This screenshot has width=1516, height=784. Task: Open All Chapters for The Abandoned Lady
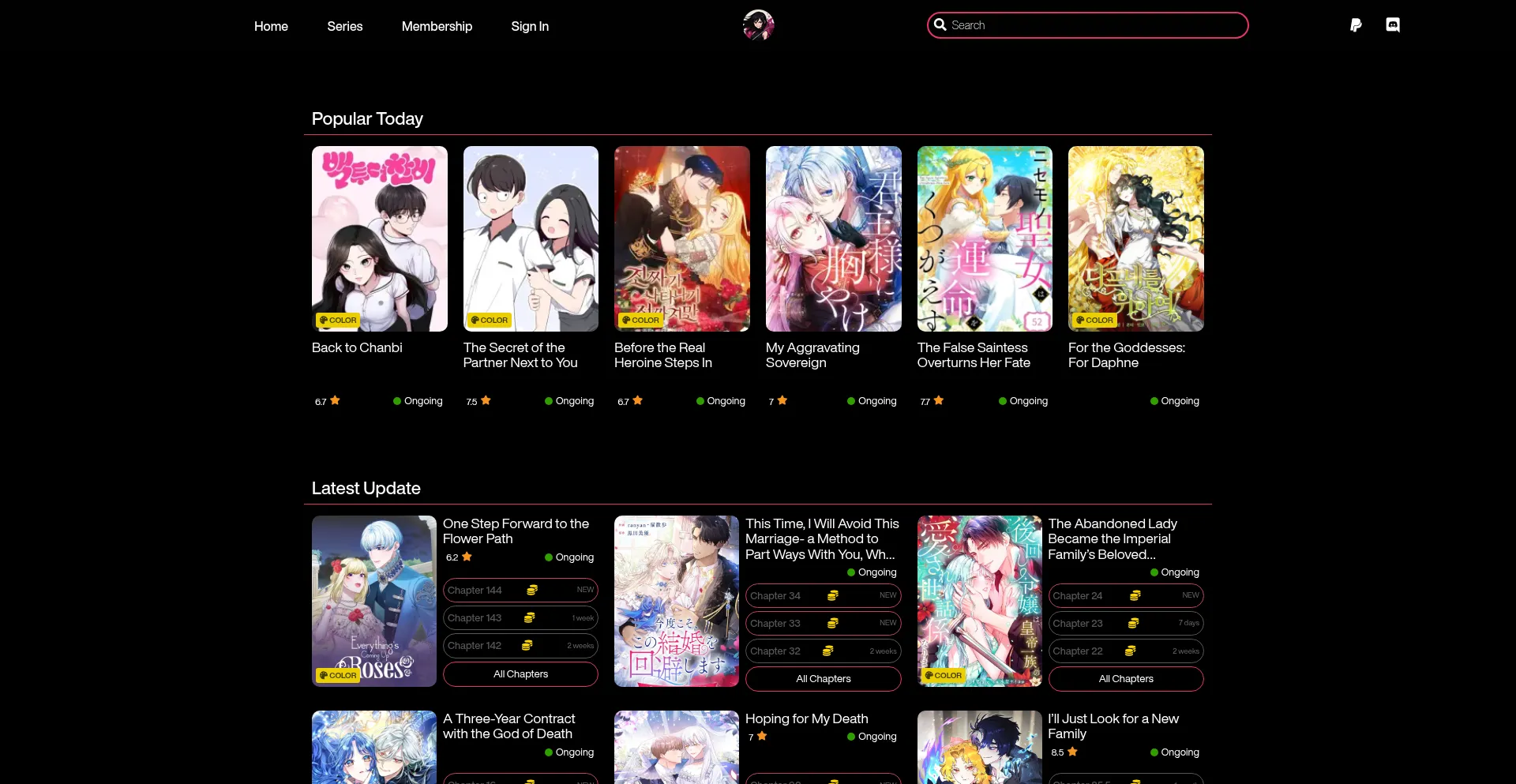click(x=1125, y=679)
